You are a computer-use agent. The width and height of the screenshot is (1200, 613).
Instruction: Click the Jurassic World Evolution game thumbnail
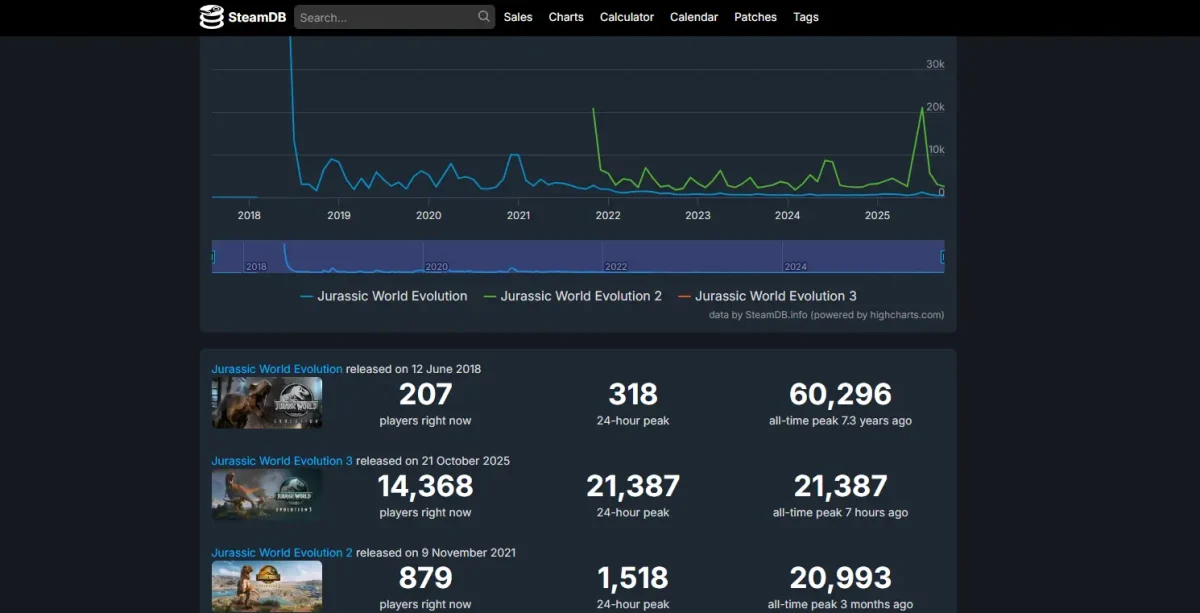pyautogui.click(x=267, y=403)
